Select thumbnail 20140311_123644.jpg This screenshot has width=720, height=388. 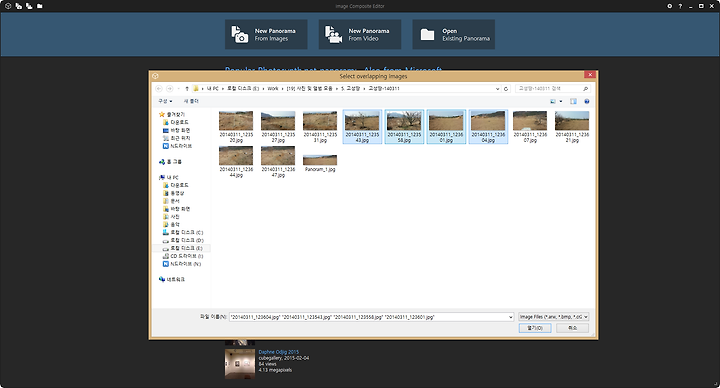(x=236, y=162)
